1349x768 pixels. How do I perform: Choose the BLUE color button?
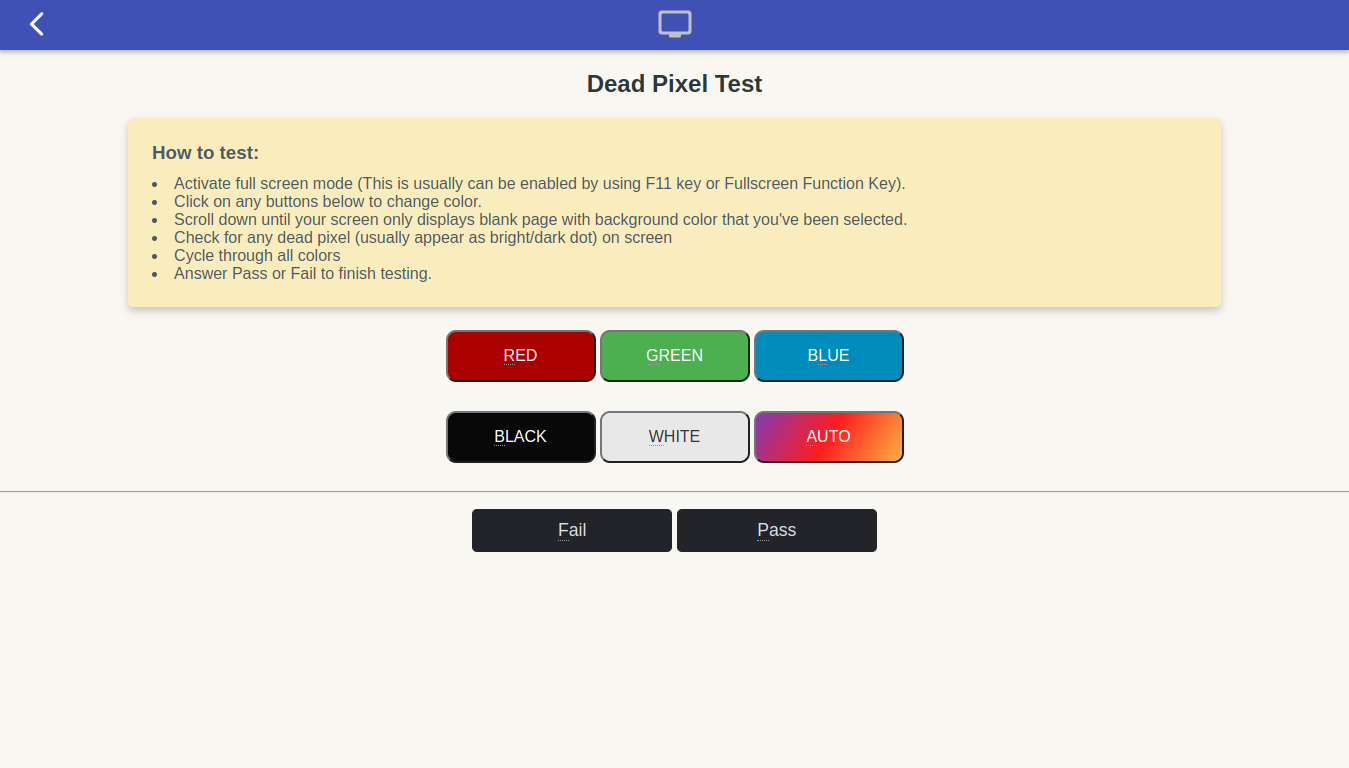[829, 356]
